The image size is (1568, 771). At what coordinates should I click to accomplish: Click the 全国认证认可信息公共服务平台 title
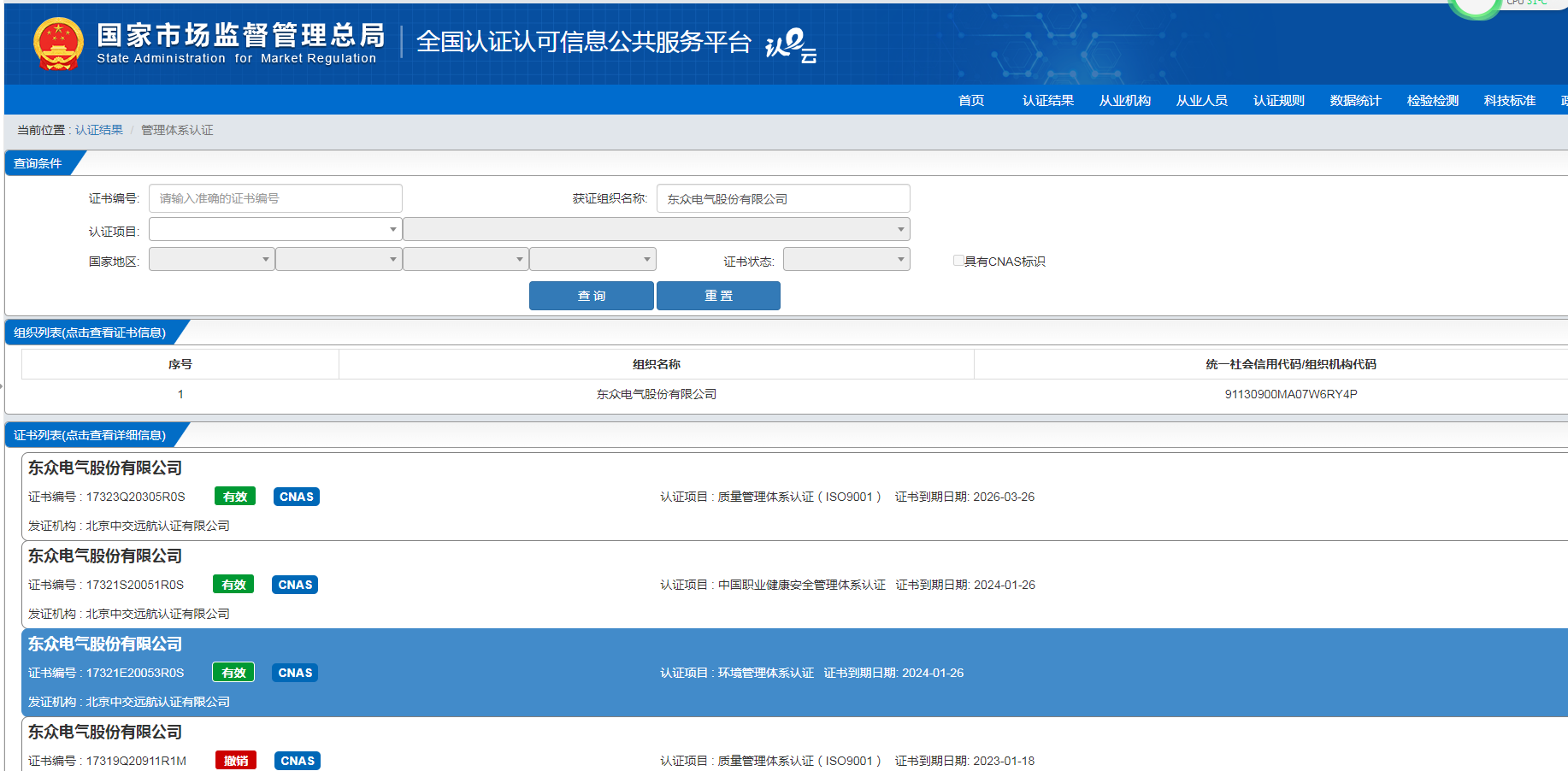coord(584,42)
